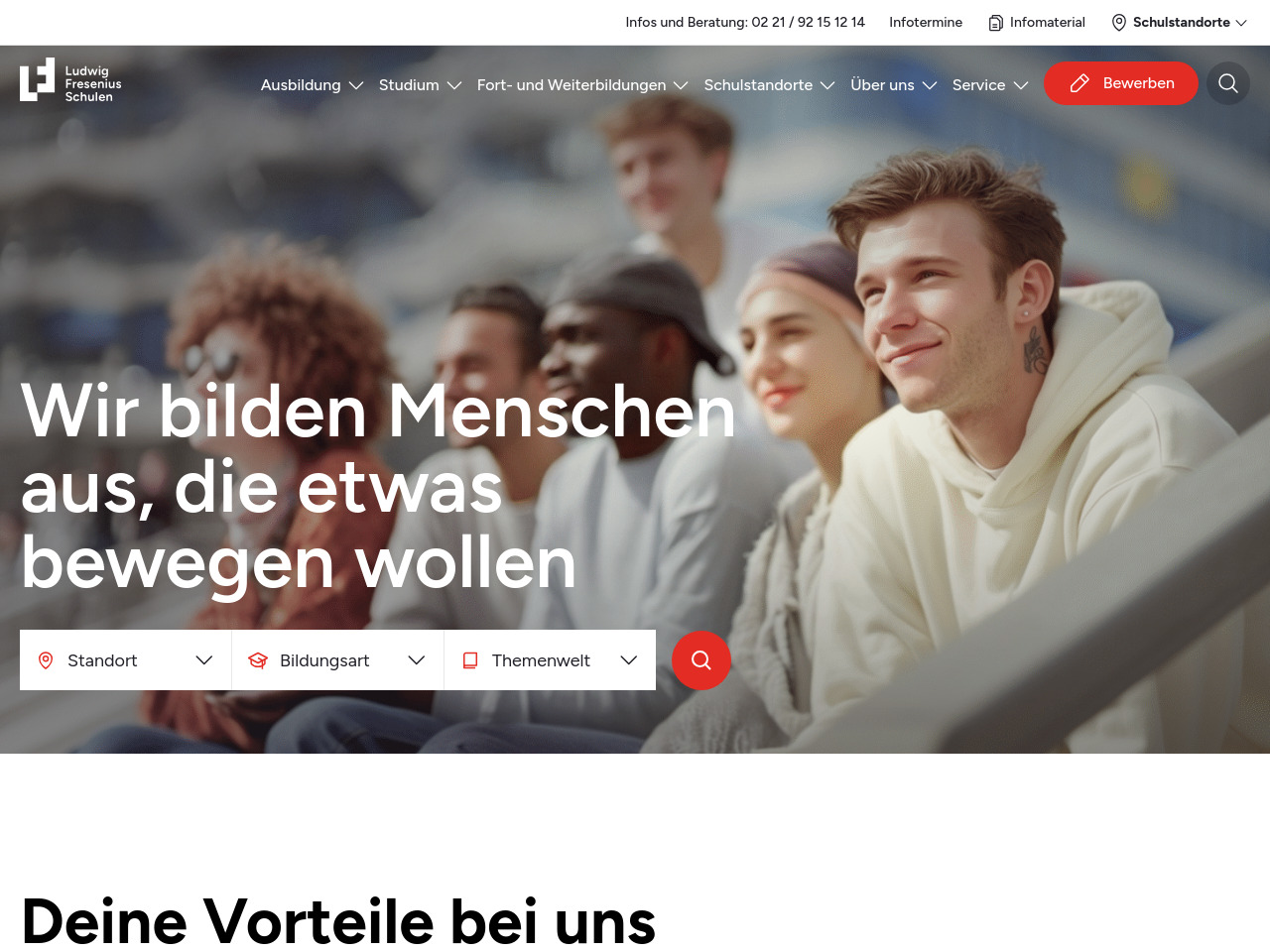Viewport: 1270px width, 952px height.
Task: Click the Standort location pin icon
Action: point(46,660)
